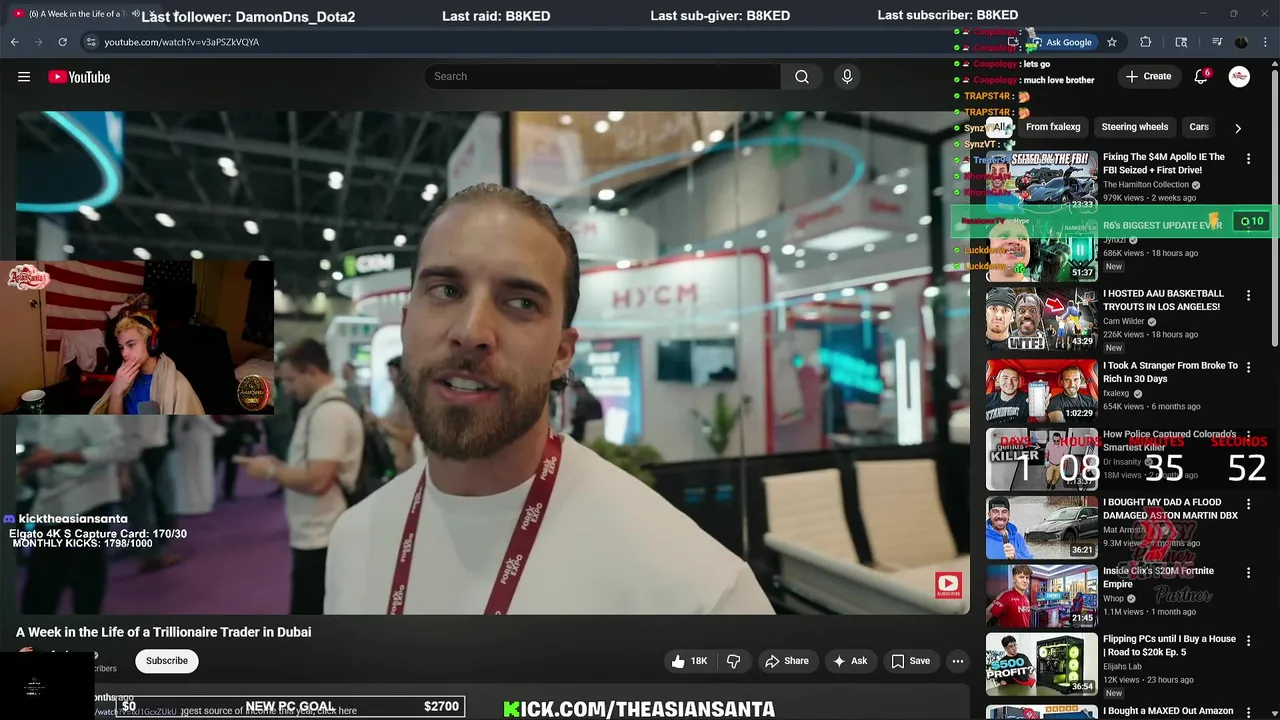This screenshot has height=720, width=1280.
Task: Open the browser Extensions puzzle icon
Action: tap(1146, 42)
